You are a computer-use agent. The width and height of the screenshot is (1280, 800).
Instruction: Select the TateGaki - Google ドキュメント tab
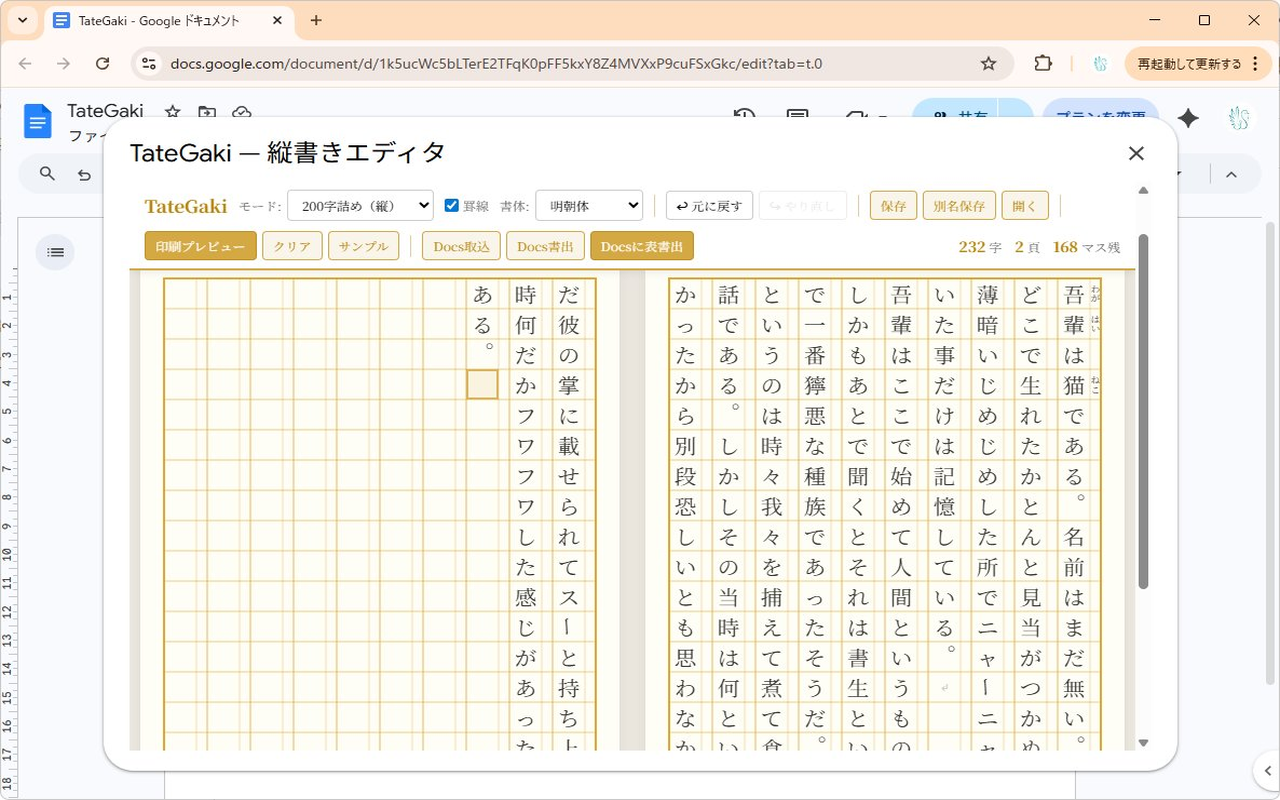(170, 20)
